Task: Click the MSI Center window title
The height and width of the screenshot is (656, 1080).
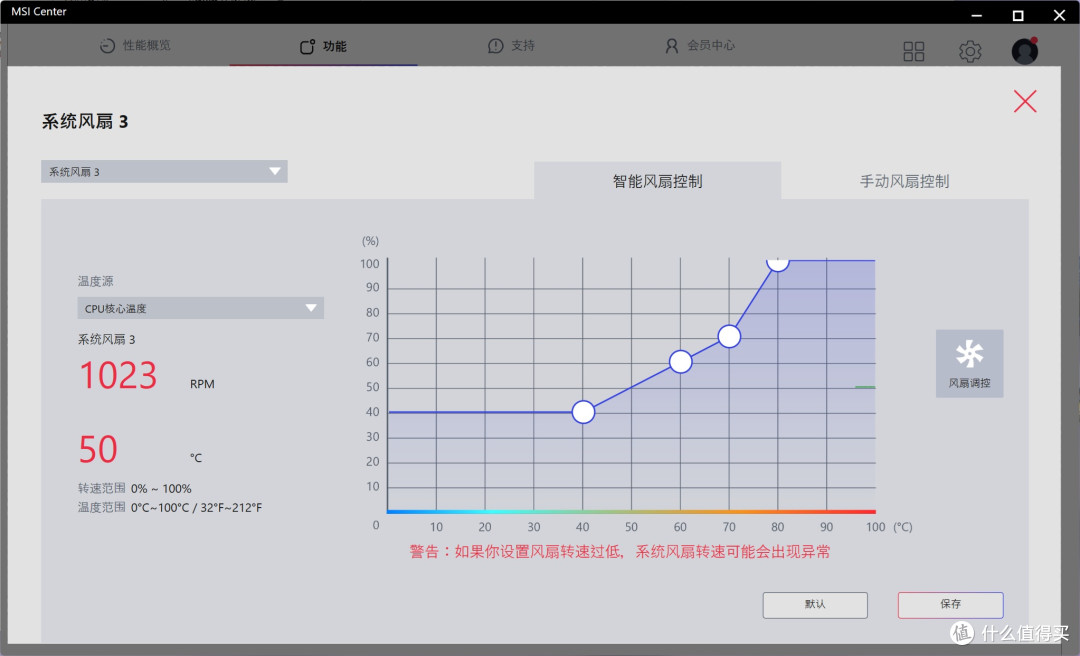Action: pyautogui.click(x=39, y=11)
